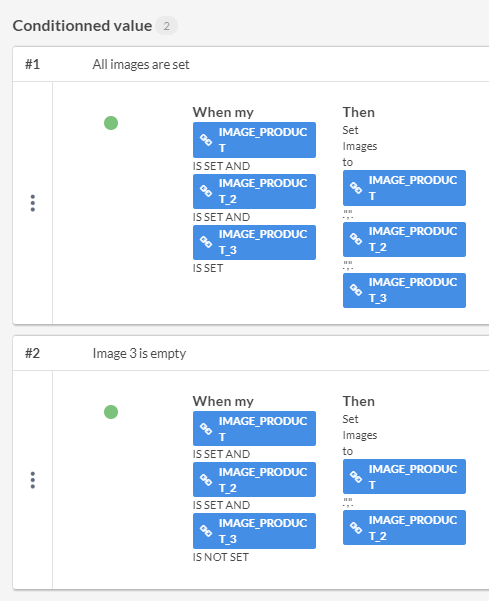Click the link icon on rule #2's Then IMAGE_PRODUCT_2 chip
The image size is (489, 601).
pos(356,528)
